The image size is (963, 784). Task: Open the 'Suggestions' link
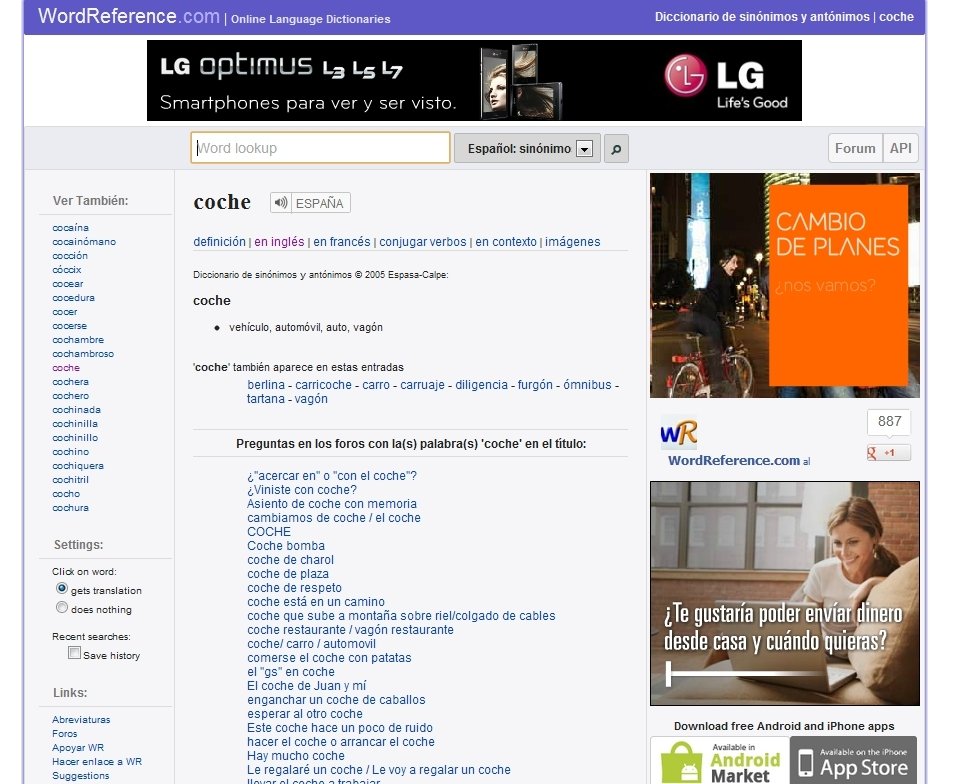[80, 776]
